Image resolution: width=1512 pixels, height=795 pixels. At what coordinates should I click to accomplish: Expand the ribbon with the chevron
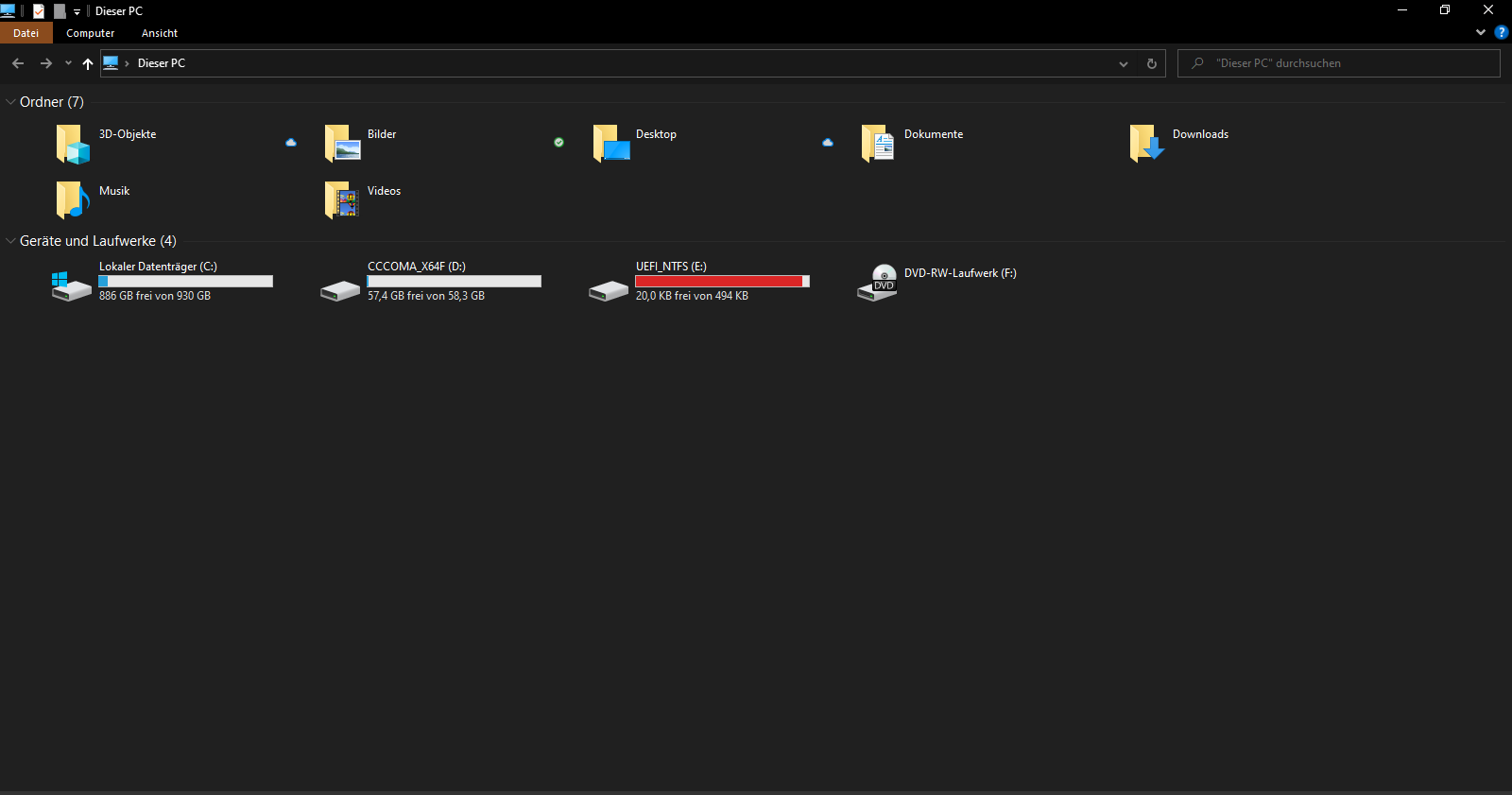click(x=1480, y=32)
